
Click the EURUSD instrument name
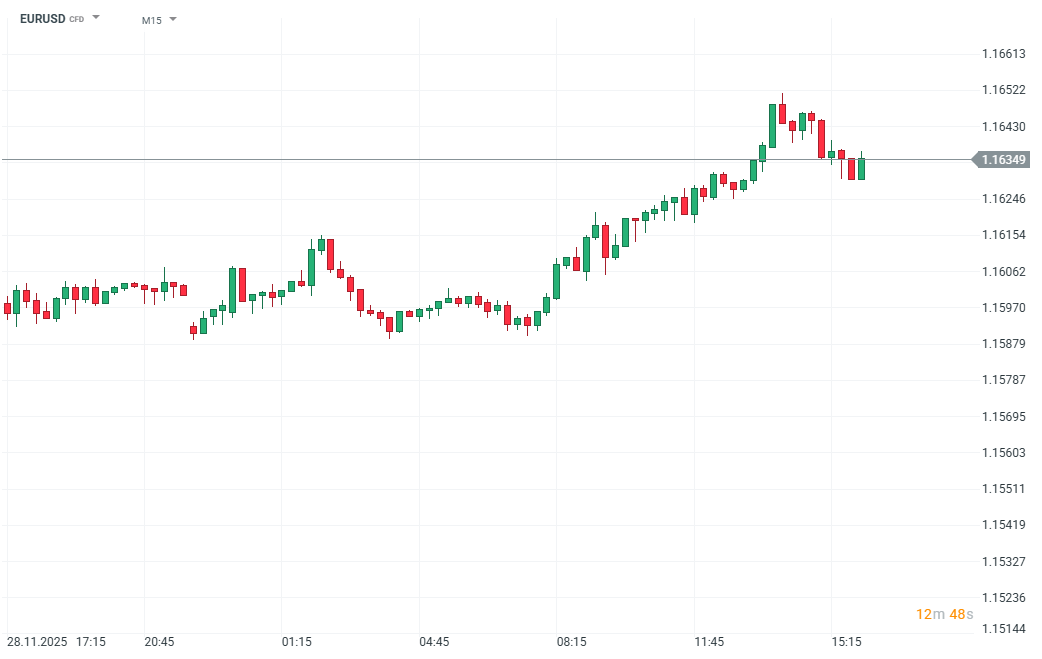tap(42, 19)
